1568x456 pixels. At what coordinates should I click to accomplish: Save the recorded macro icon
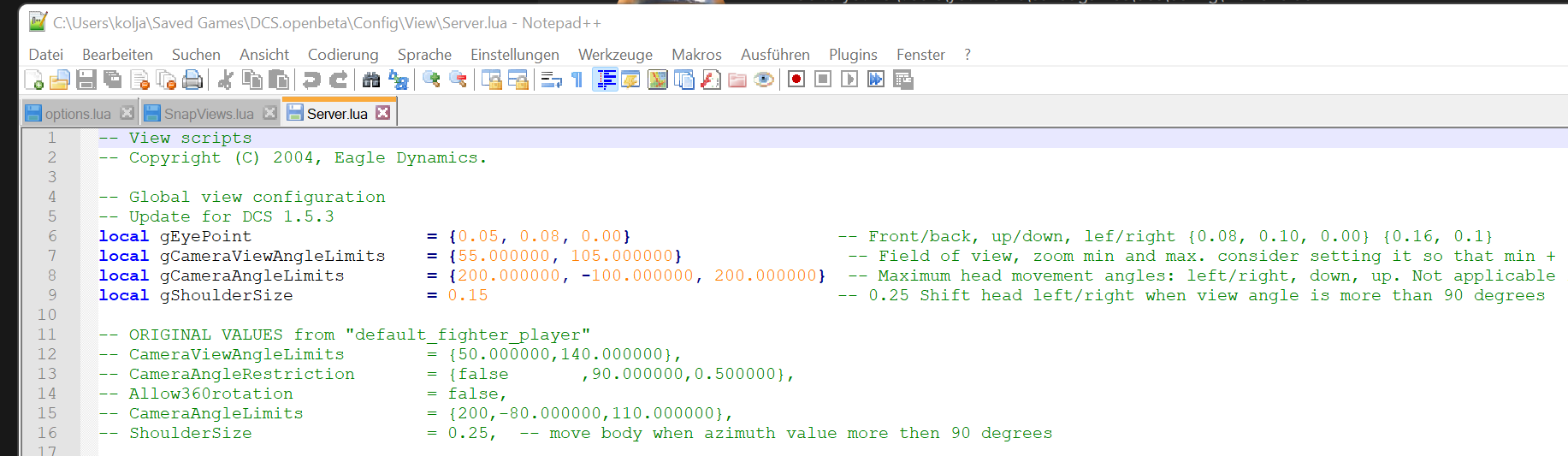(x=903, y=80)
